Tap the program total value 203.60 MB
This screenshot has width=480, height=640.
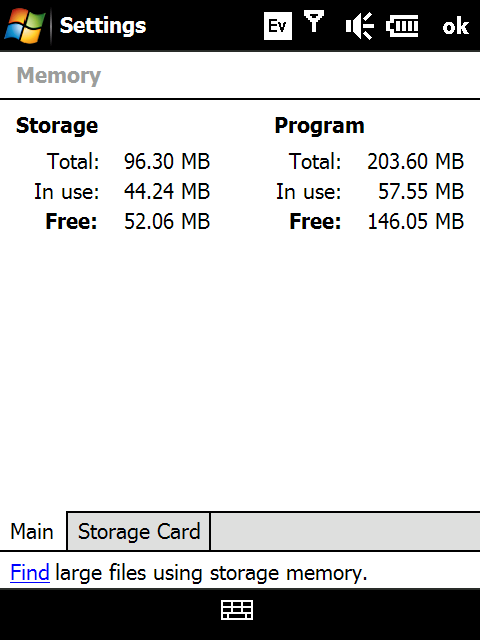coord(416,161)
